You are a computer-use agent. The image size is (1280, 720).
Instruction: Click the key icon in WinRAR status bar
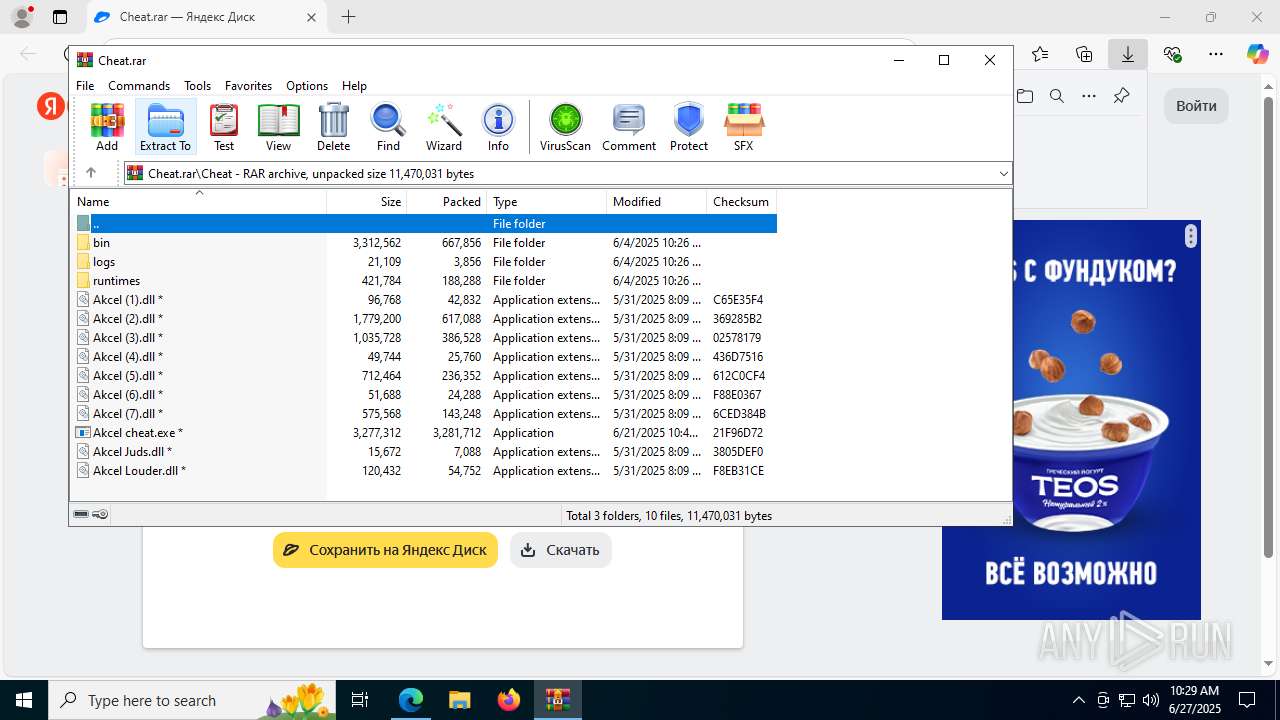pyautogui.click(x=100, y=515)
